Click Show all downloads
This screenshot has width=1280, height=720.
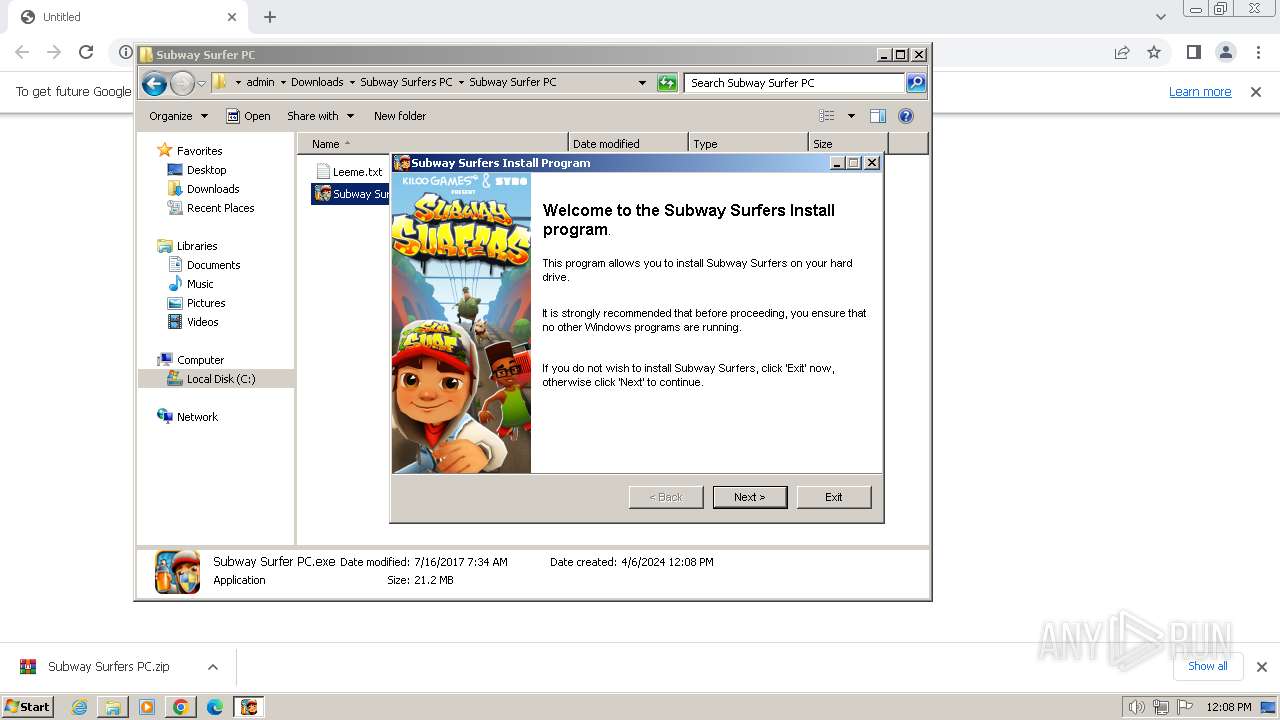[1208, 666]
